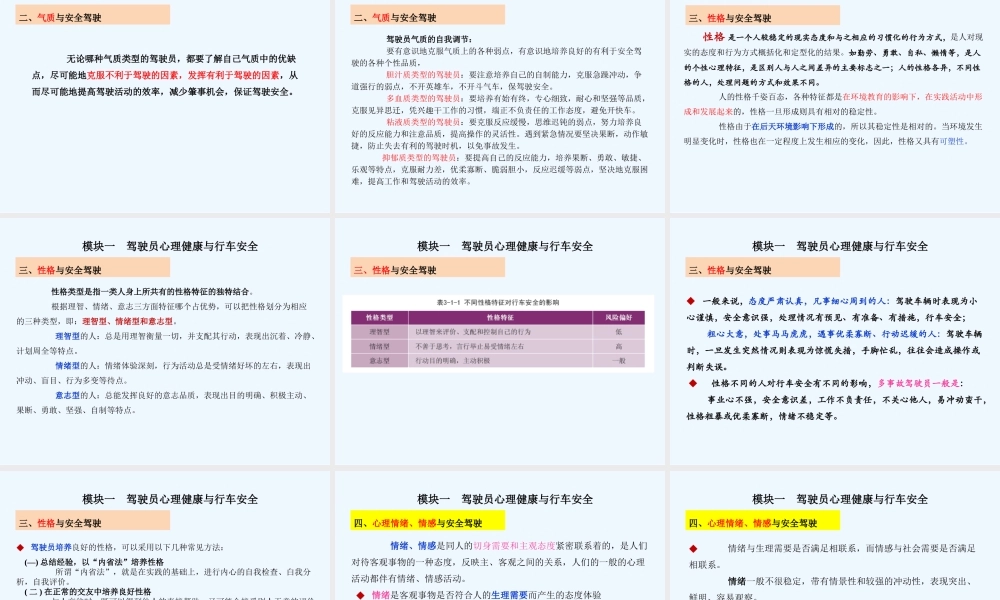1000x600 pixels.
Task: Open the slide defining 性格 in bold red
Action: tap(835, 105)
